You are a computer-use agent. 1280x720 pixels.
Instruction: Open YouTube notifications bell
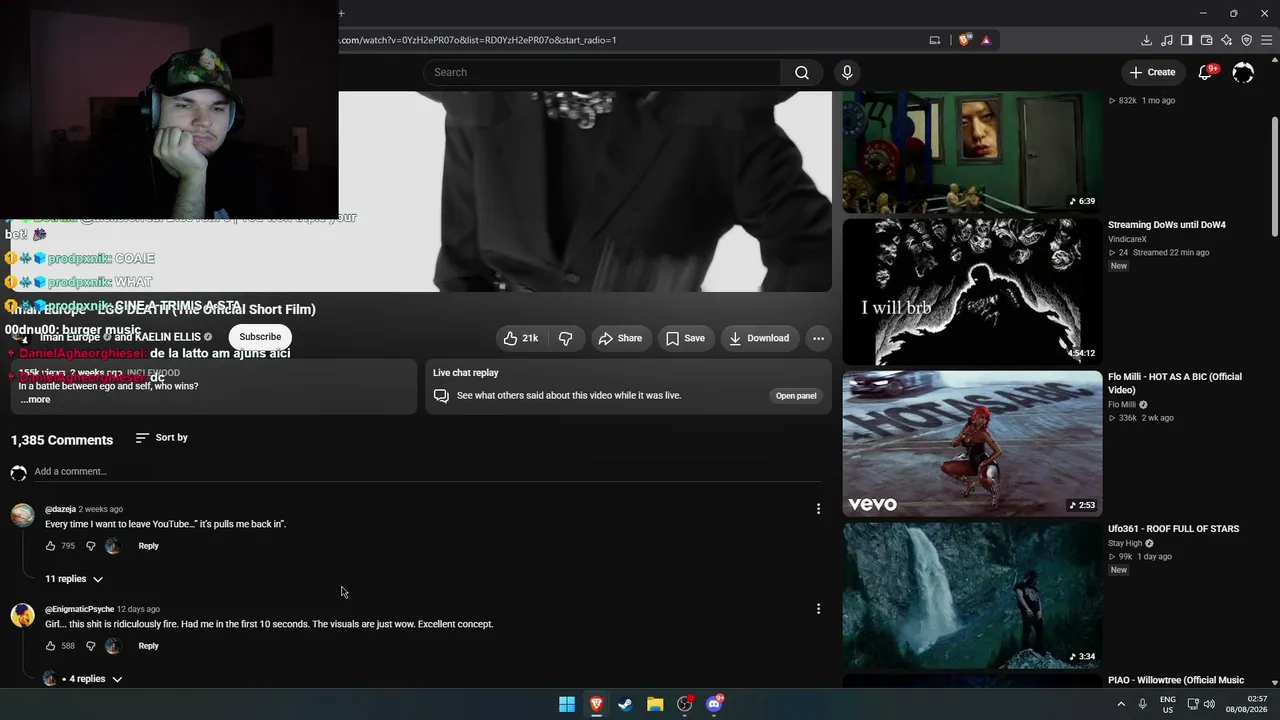1205,72
